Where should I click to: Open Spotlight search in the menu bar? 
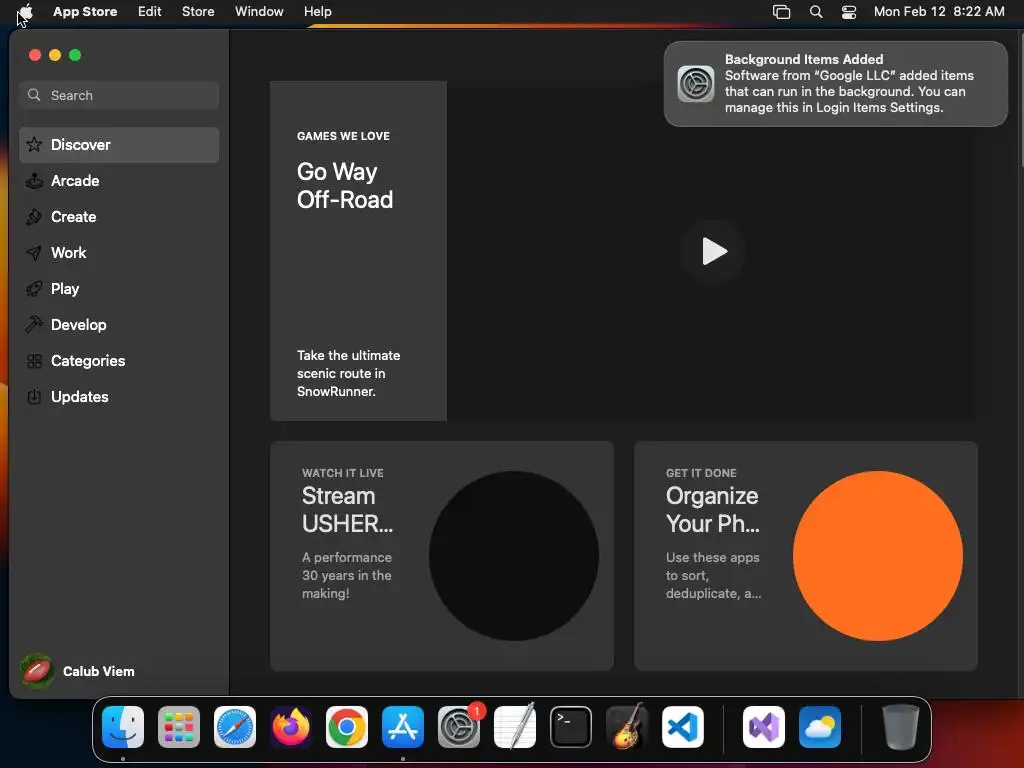click(x=816, y=12)
